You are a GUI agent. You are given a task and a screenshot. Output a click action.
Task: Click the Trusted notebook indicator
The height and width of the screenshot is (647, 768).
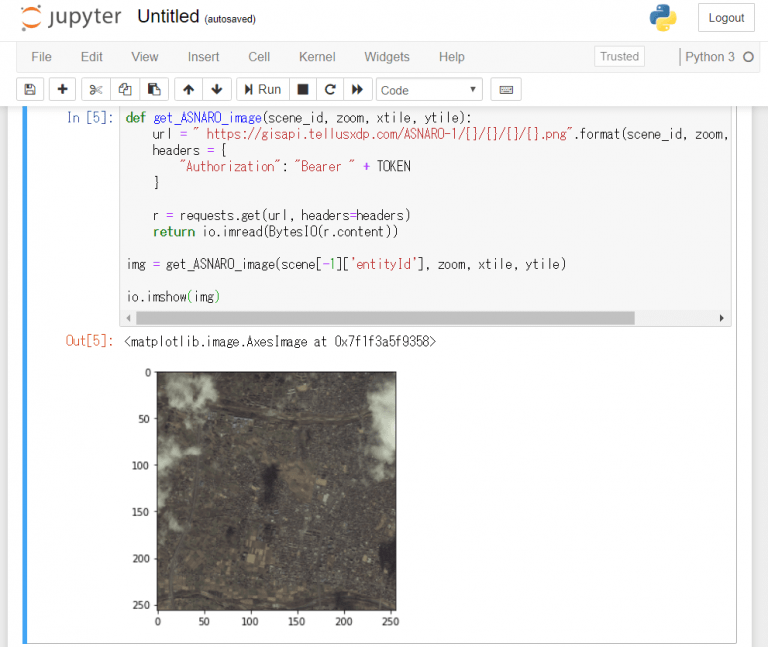619,56
